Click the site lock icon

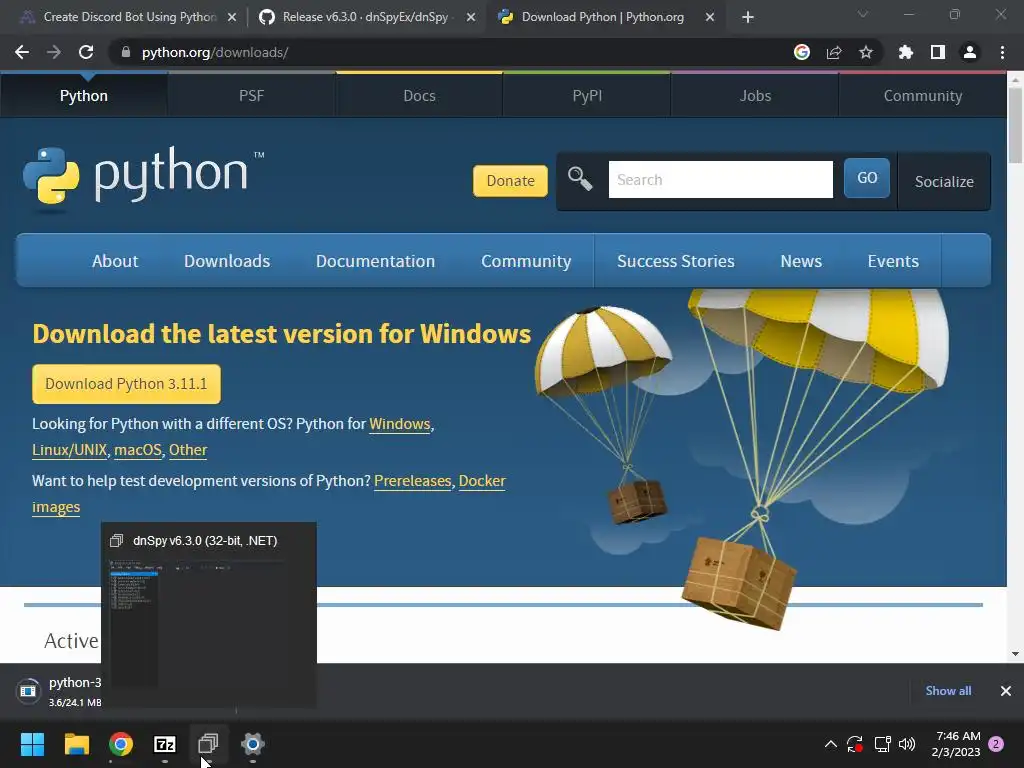(126, 52)
